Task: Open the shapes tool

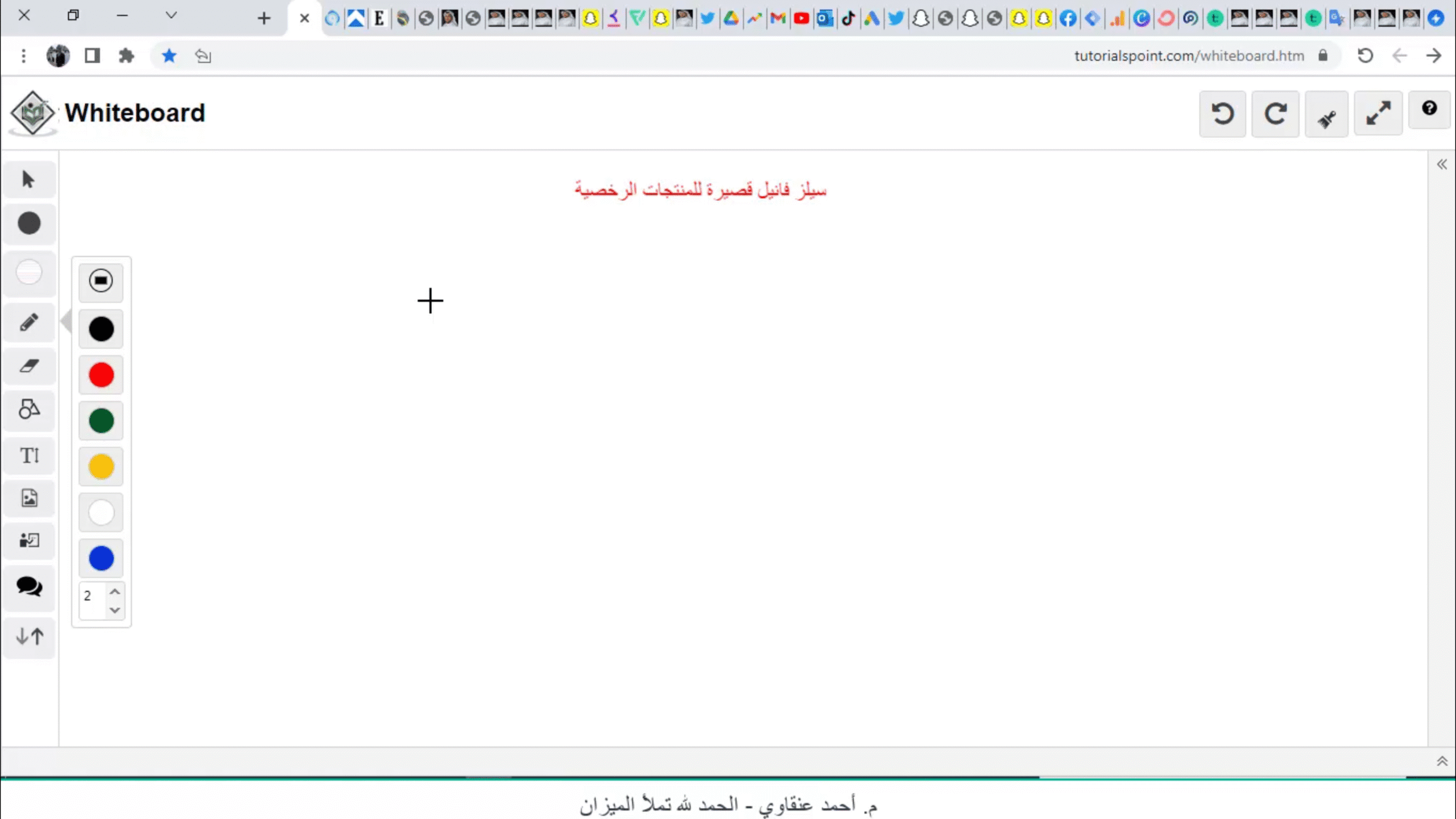Action: [28, 409]
